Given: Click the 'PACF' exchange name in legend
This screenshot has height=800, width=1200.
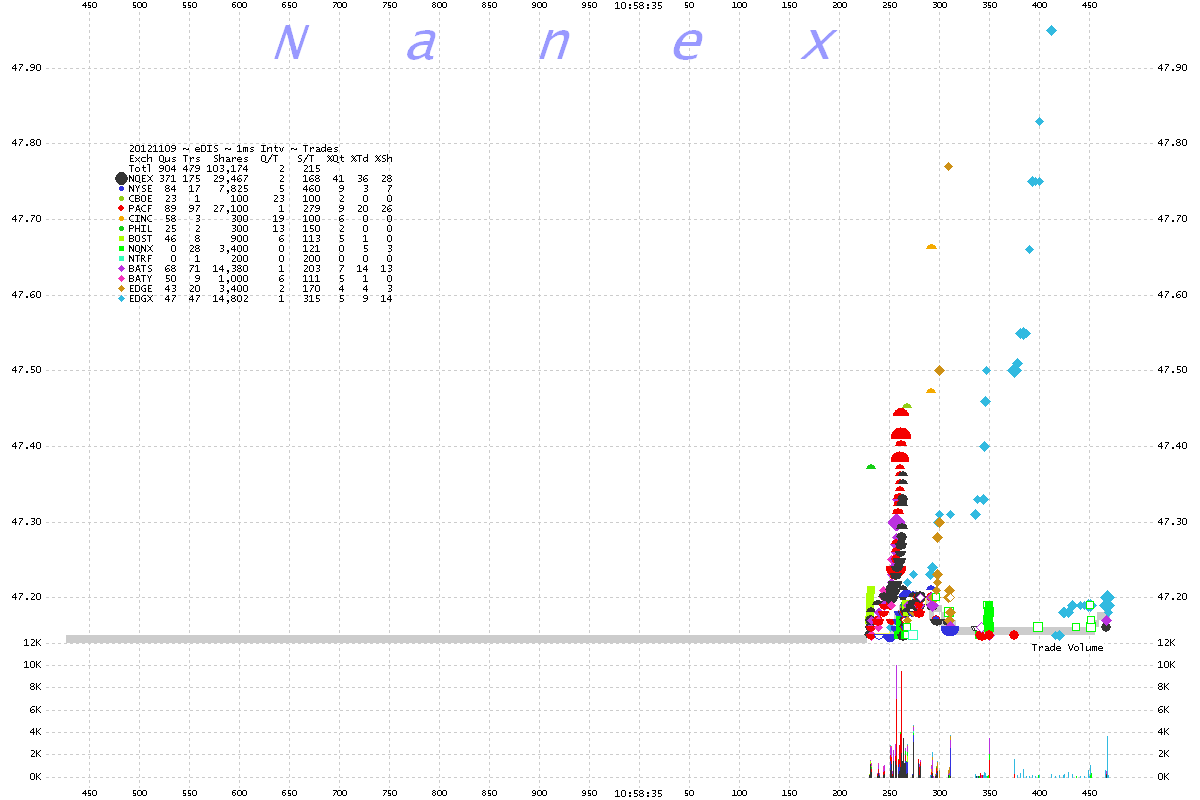Looking at the screenshot, I should pyautogui.click(x=141, y=208).
